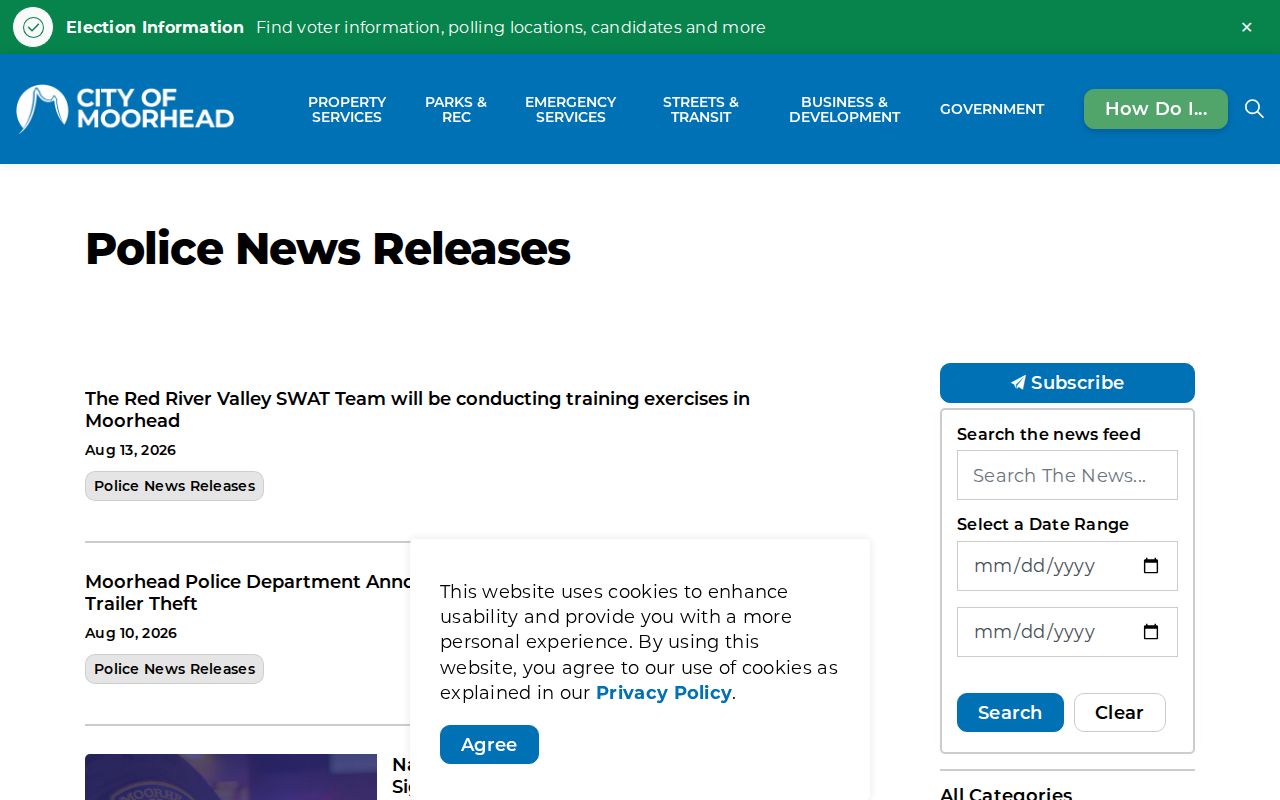Open the Moorhead Police Department trailer theft article
This screenshot has width=1280, height=800.
(x=248, y=593)
